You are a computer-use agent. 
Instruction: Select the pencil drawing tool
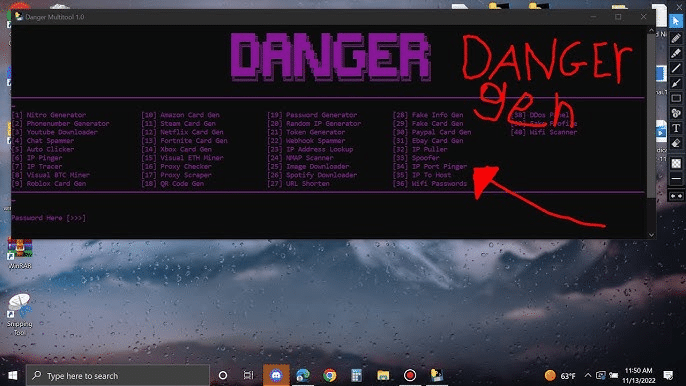click(676, 38)
